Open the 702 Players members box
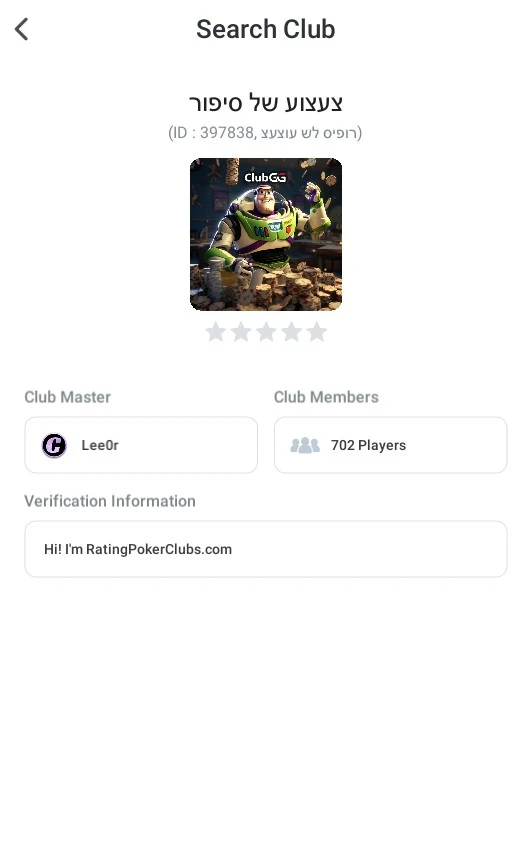Viewport: 531px width, 866px height. [x=391, y=445]
